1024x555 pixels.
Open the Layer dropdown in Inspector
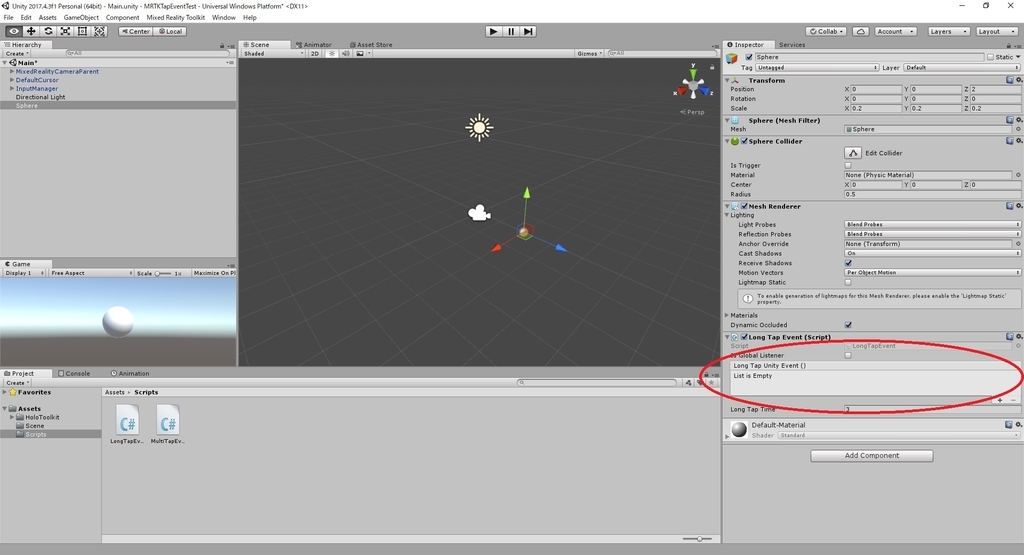962,67
